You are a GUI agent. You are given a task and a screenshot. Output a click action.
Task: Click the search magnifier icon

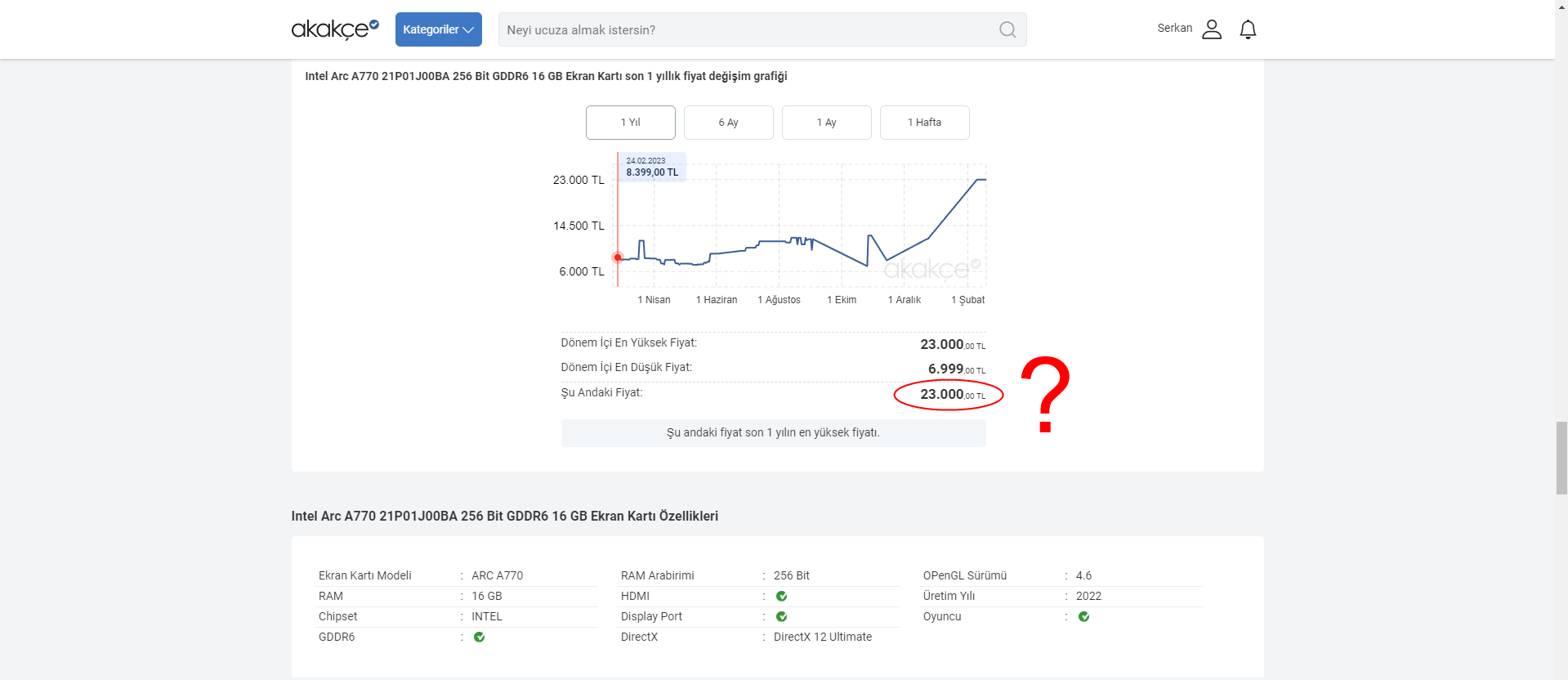point(1007,29)
